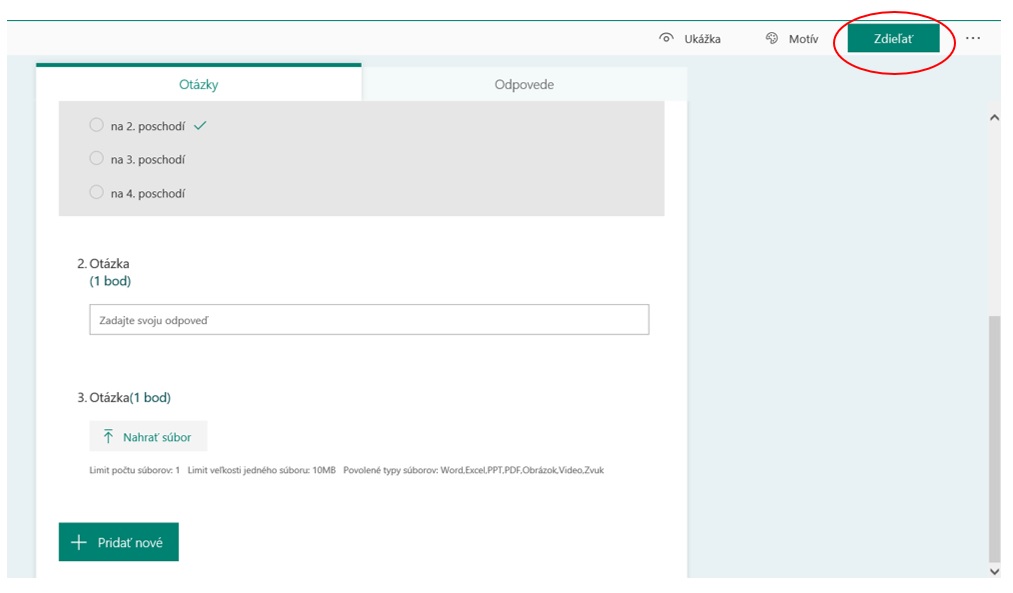Select the 'na 2. poschodí' radio option

pyautogui.click(x=96, y=126)
